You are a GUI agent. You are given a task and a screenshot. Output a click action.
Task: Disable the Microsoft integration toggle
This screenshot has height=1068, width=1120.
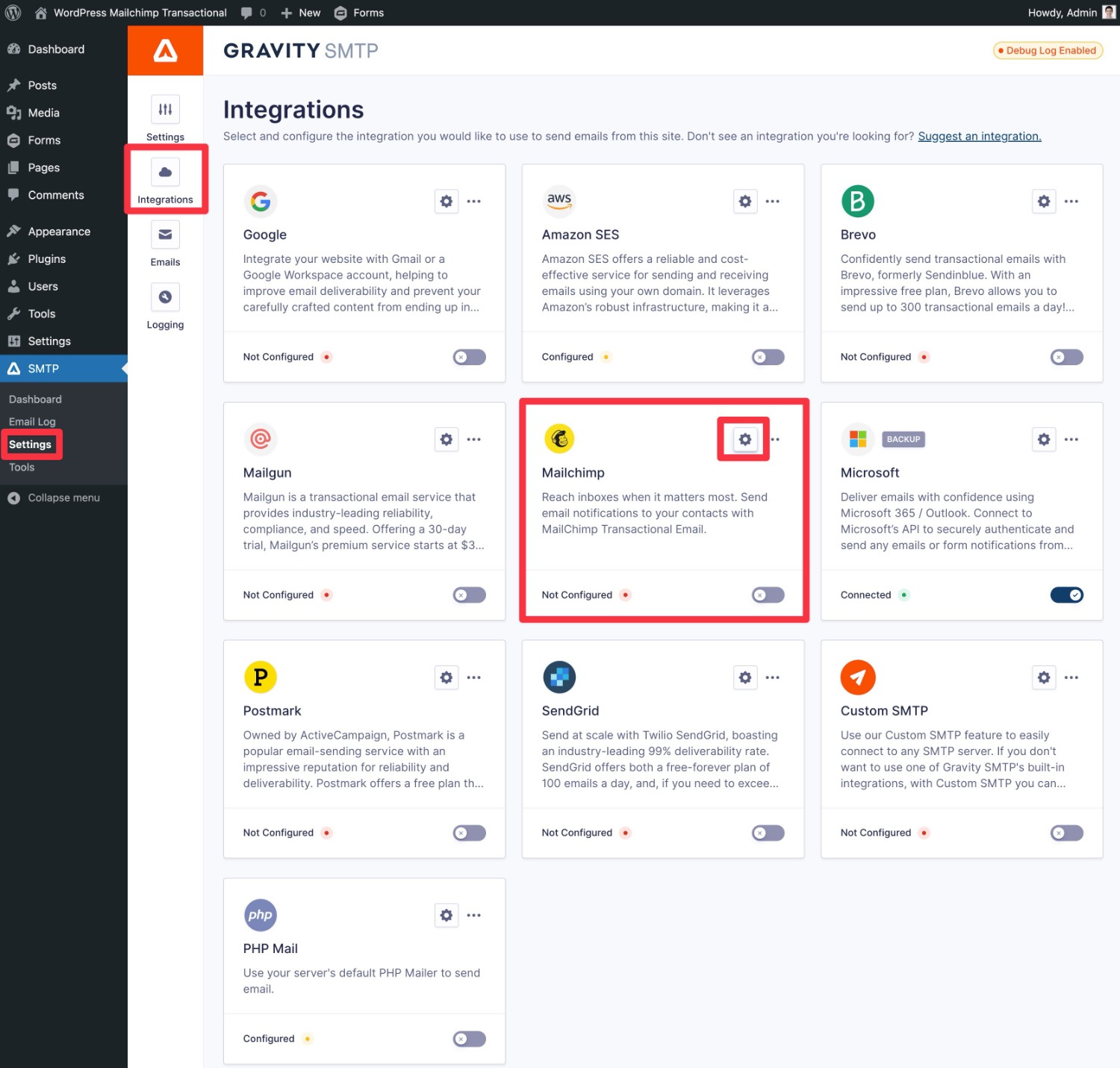pos(1067,595)
